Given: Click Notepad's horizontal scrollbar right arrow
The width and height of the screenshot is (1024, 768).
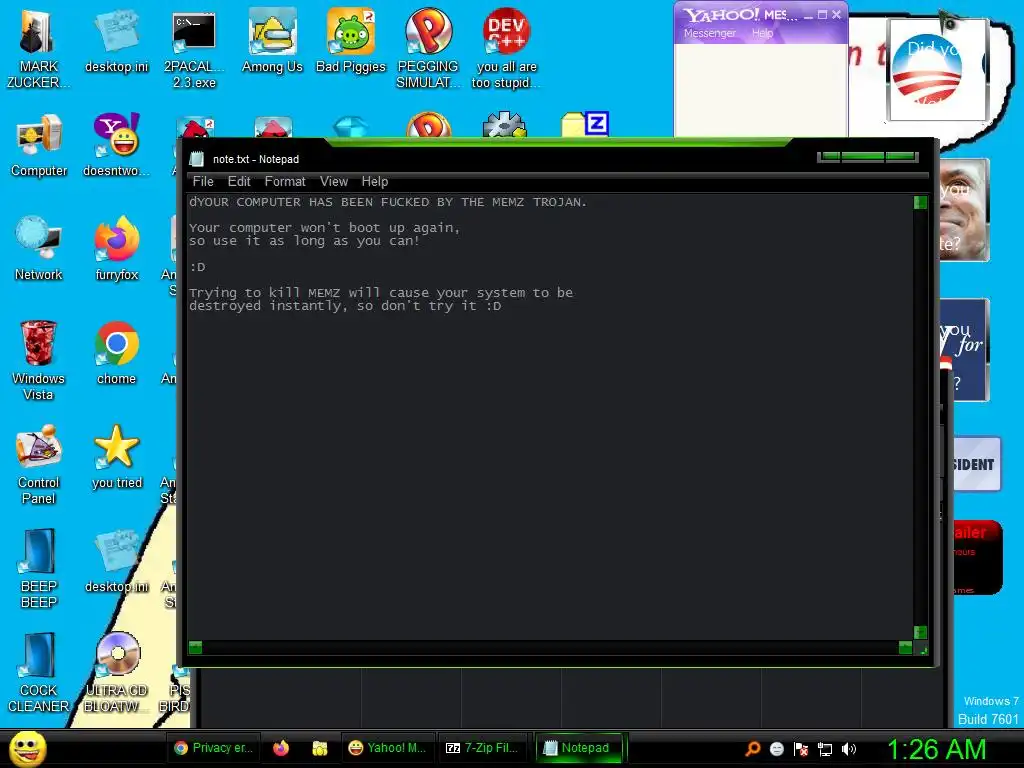Looking at the screenshot, I should pos(905,647).
